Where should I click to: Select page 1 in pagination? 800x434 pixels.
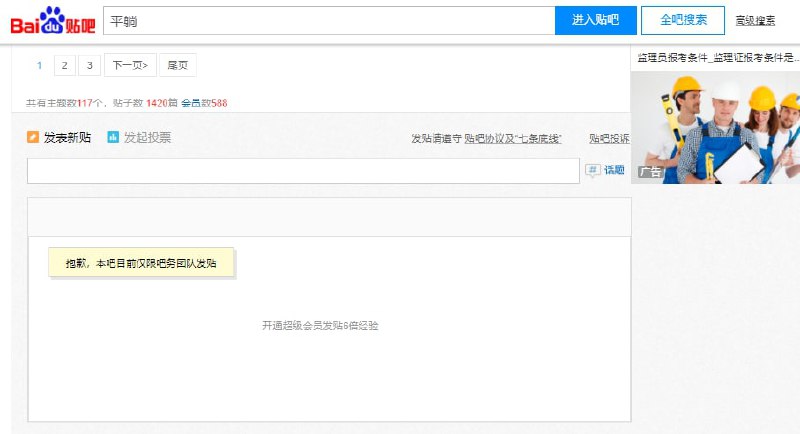[39, 65]
